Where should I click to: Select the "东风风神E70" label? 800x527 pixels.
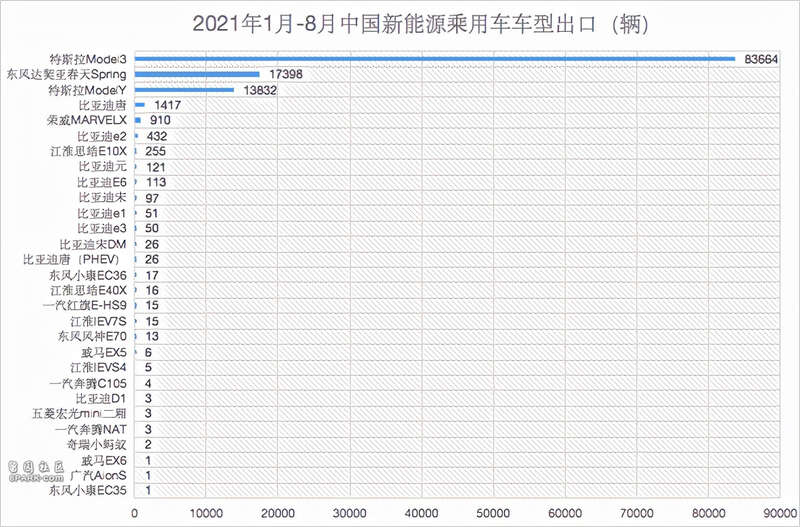92,336
